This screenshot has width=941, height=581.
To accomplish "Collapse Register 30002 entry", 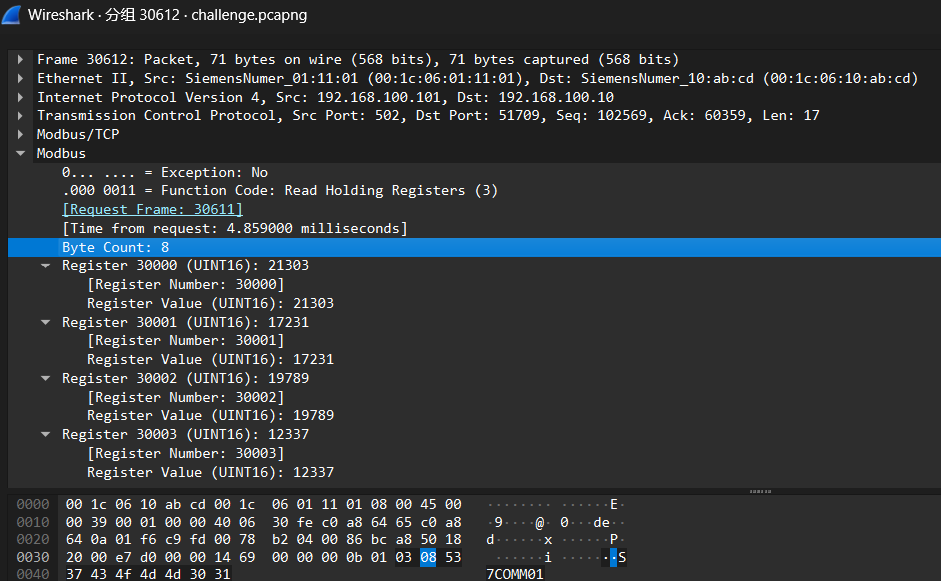I will [x=46, y=378].
